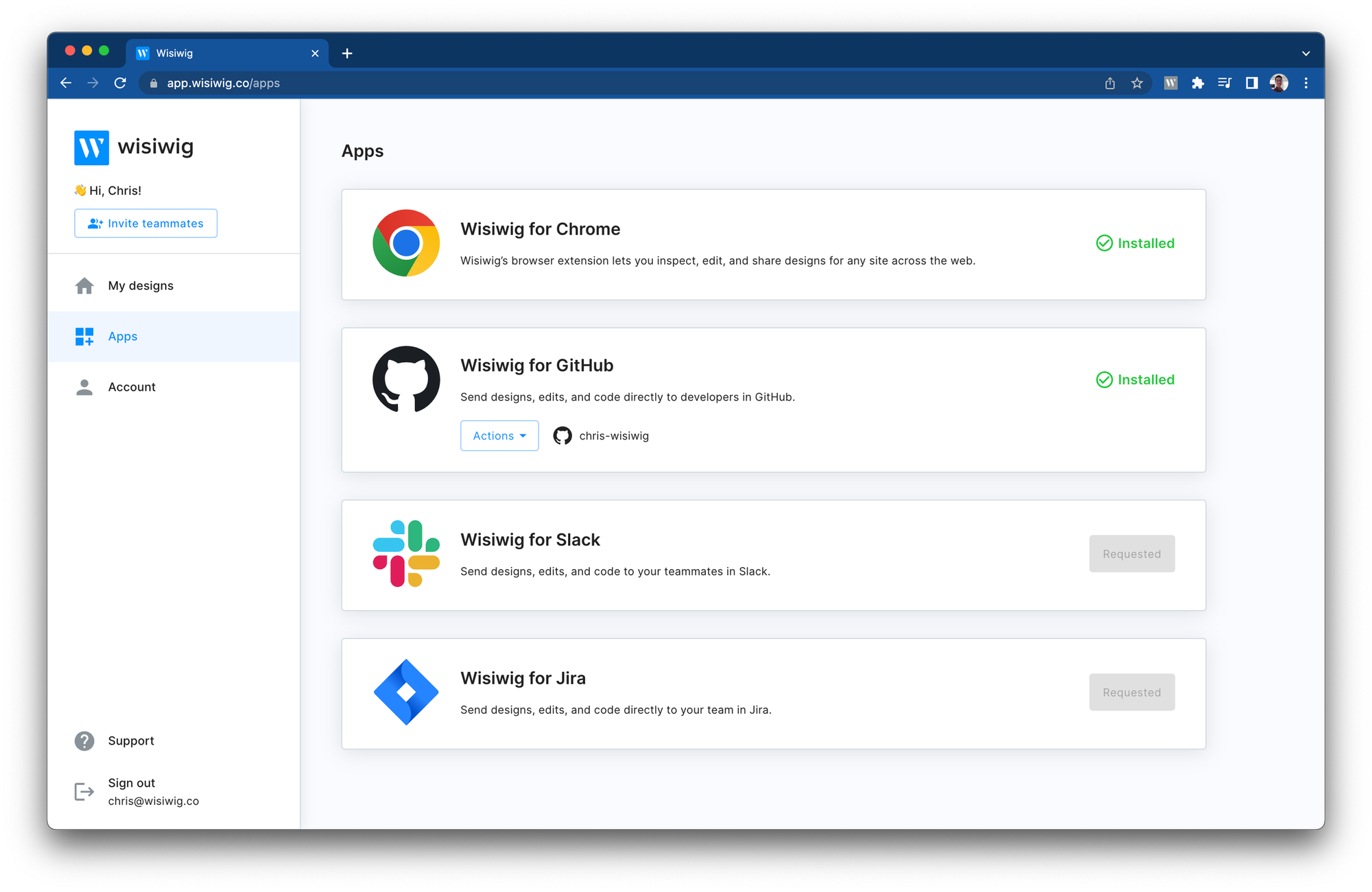Toggle the browser side panel icon
The image size is (1372, 892).
(1251, 83)
